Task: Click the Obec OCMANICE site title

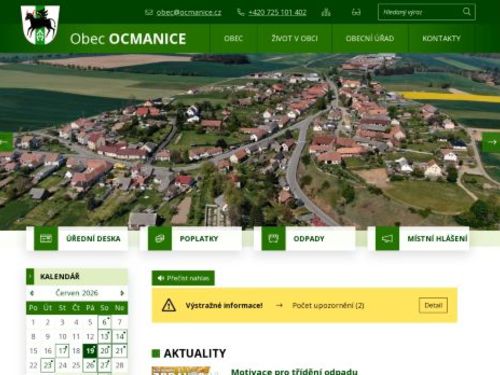Action: [128, 39]
